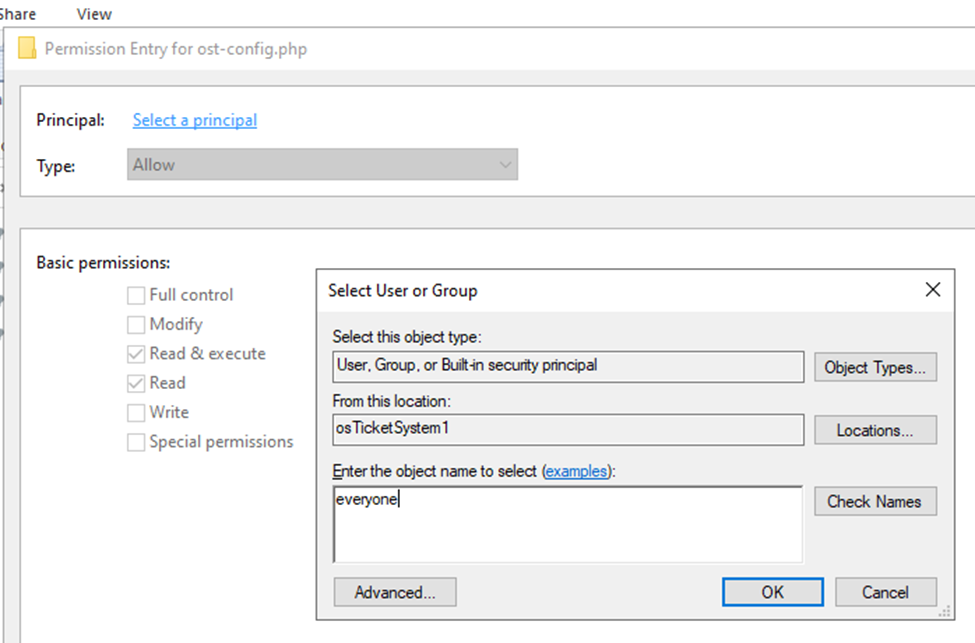Enable the Write permission
The image size is (975, 643).
[136, 412]
